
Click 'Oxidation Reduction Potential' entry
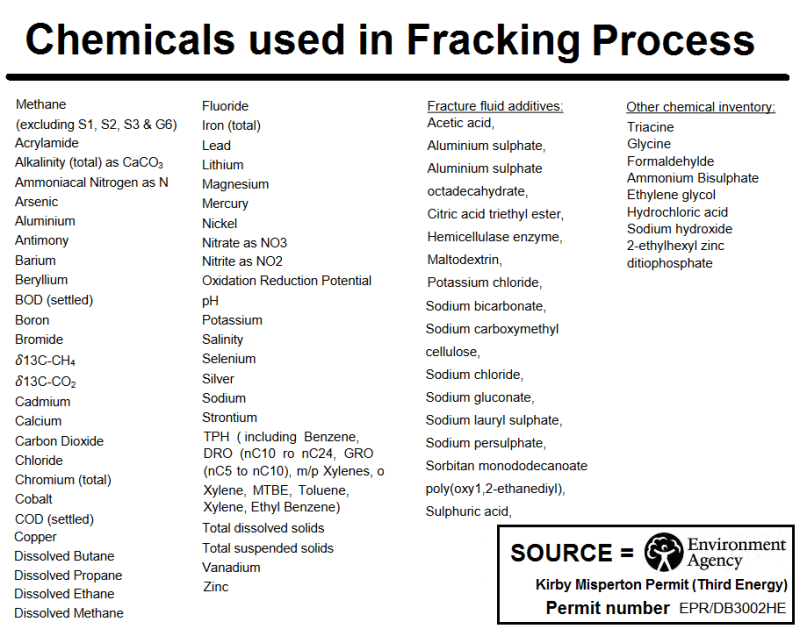tap(286, 281)
